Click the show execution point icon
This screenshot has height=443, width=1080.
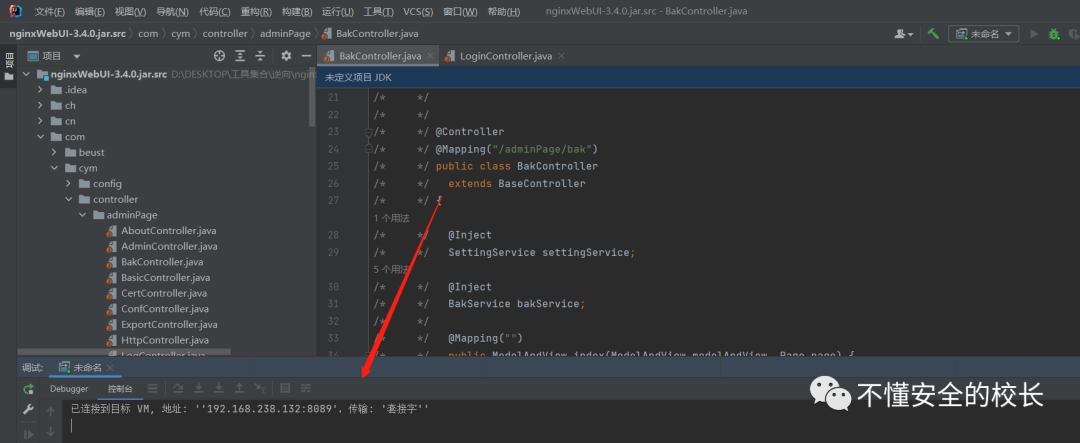153,389
